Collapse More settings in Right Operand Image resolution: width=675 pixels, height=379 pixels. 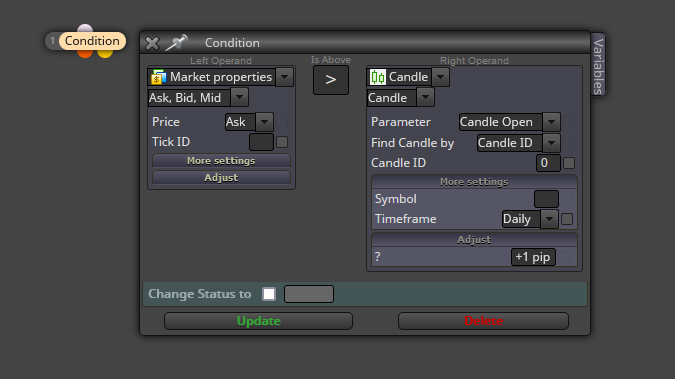[474, 182]
